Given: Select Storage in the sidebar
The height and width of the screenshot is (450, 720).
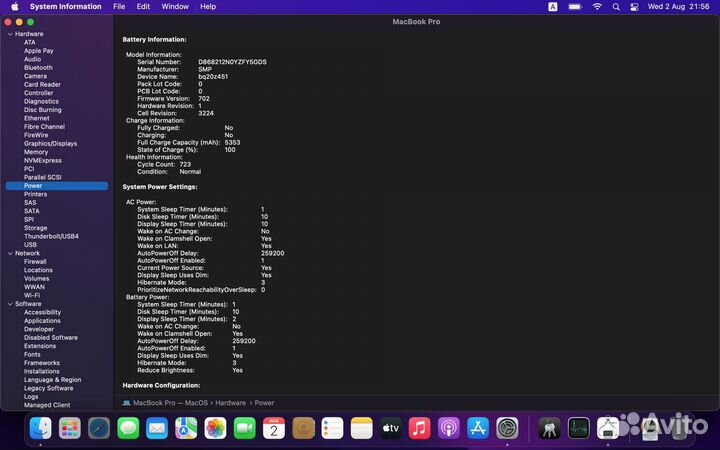Looking at the screenshot, I should coord(35,228).
